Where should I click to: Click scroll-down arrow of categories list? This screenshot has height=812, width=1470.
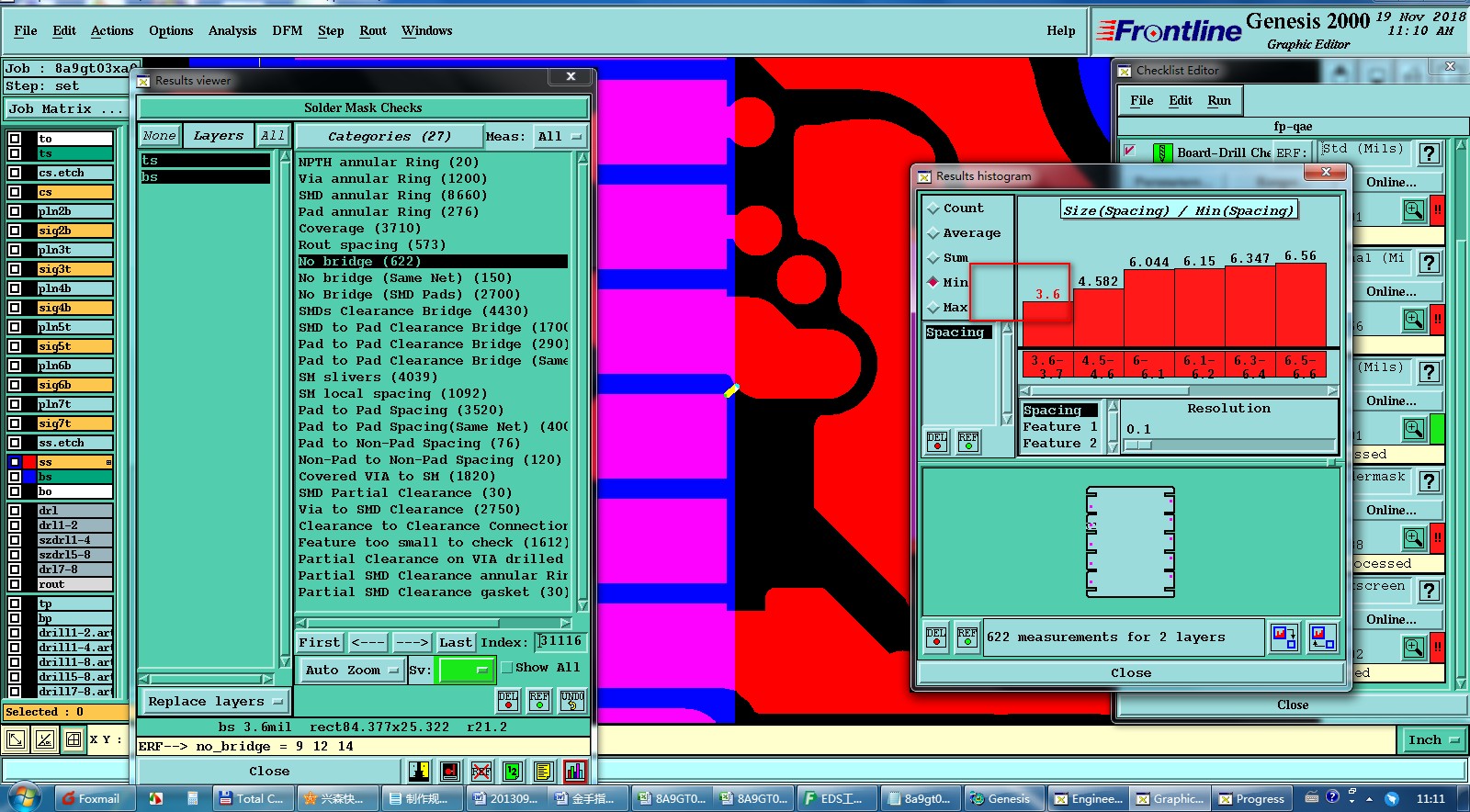[582, 605]
